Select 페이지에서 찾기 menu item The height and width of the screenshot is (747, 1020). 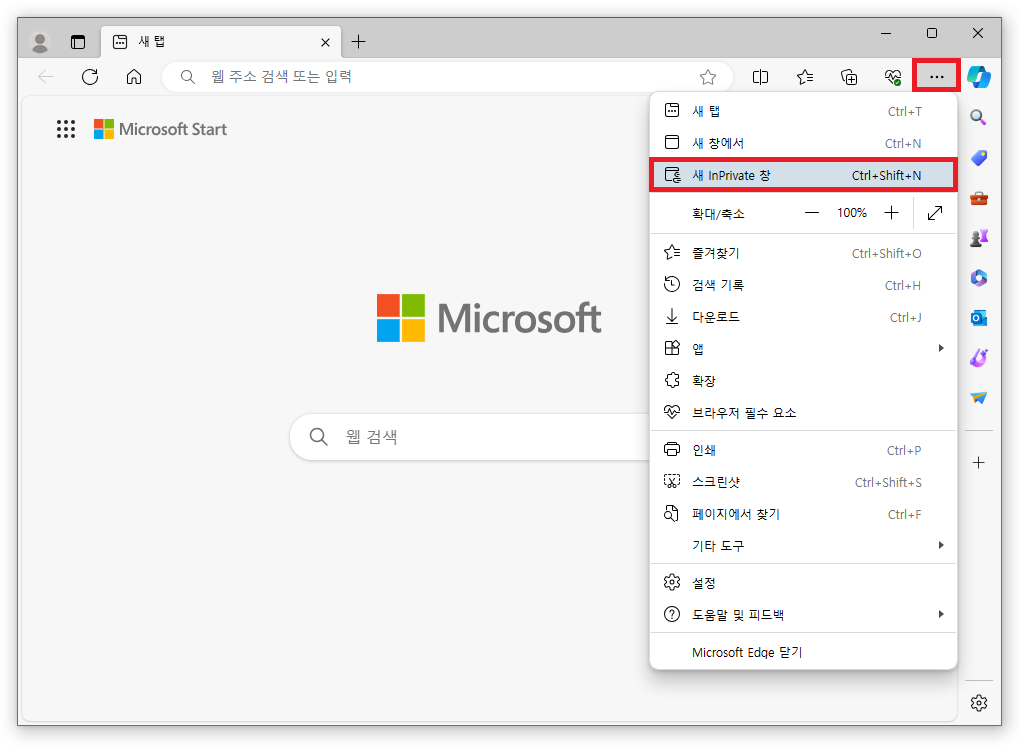pyautogui.click(x=803, y=514)
